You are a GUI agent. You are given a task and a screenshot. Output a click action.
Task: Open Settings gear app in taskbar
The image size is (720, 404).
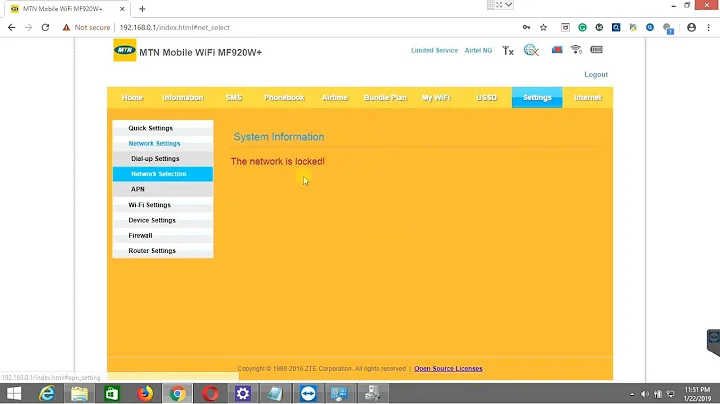click(242, 393)
